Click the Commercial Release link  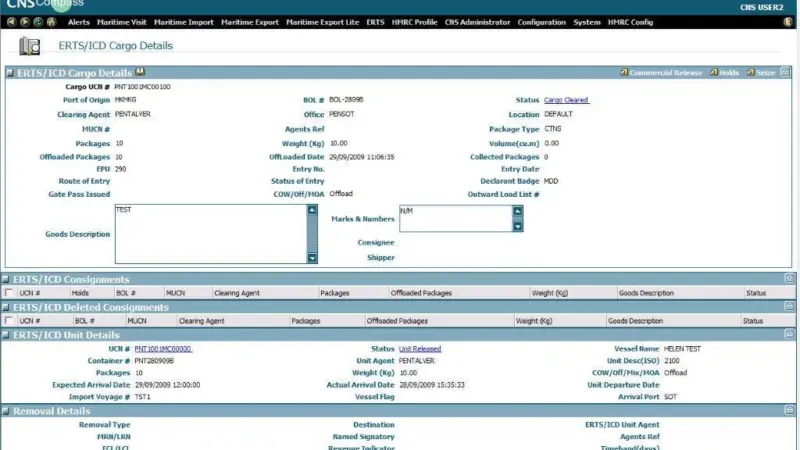point(666,73)
